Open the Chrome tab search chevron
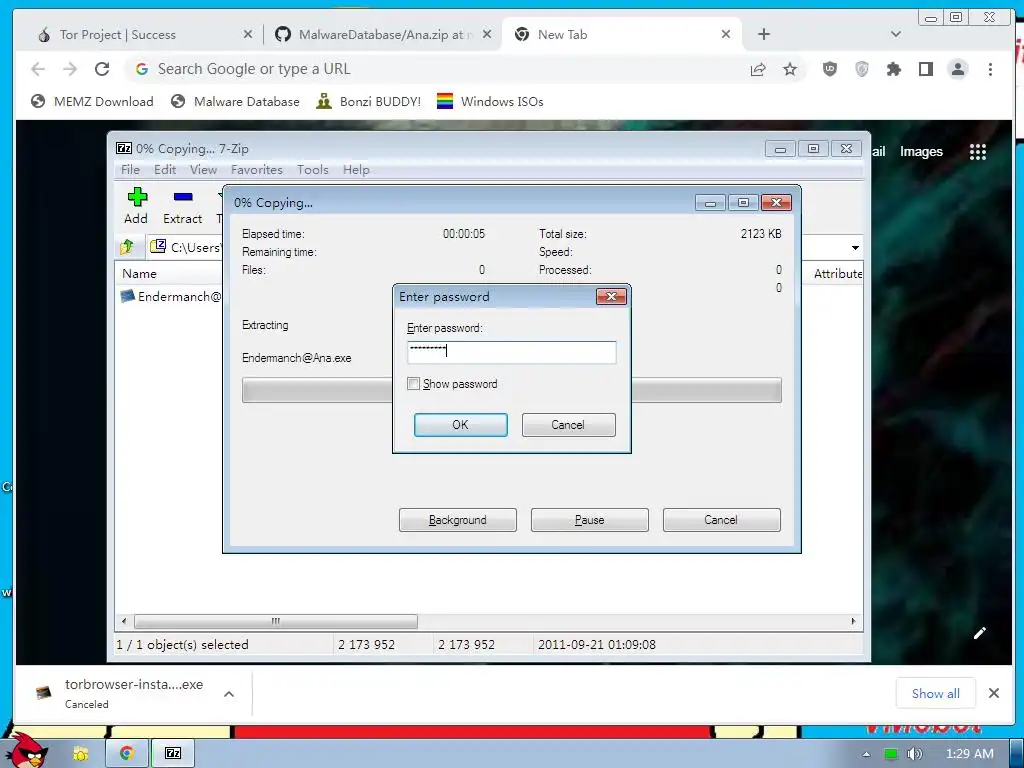 (895, 34)
